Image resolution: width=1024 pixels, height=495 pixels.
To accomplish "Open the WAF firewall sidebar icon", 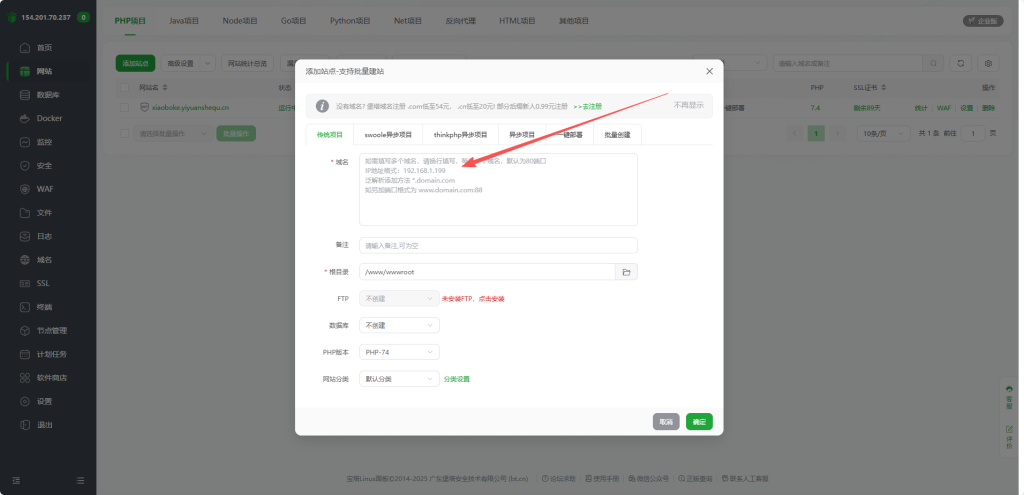I will [26, 189].
